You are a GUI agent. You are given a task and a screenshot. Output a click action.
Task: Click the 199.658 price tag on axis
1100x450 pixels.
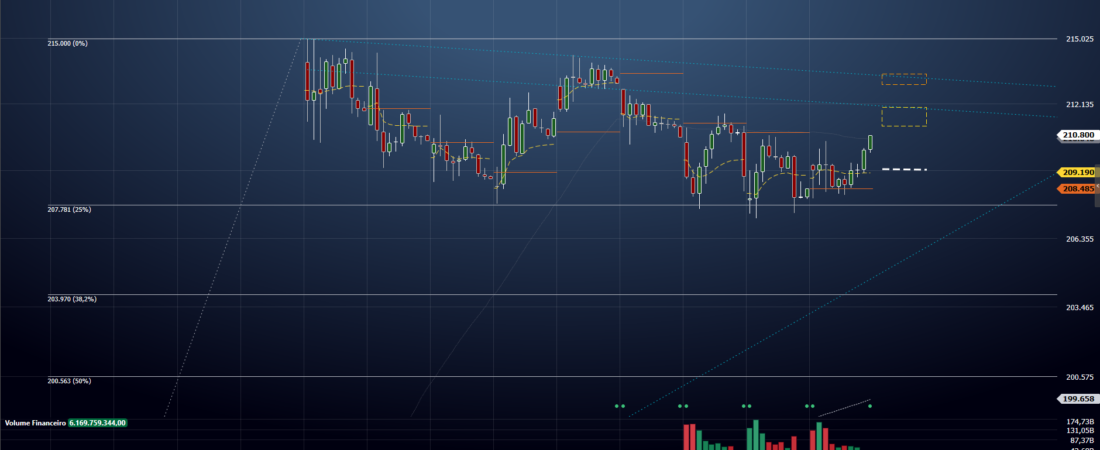click(x=1078, y=399)
